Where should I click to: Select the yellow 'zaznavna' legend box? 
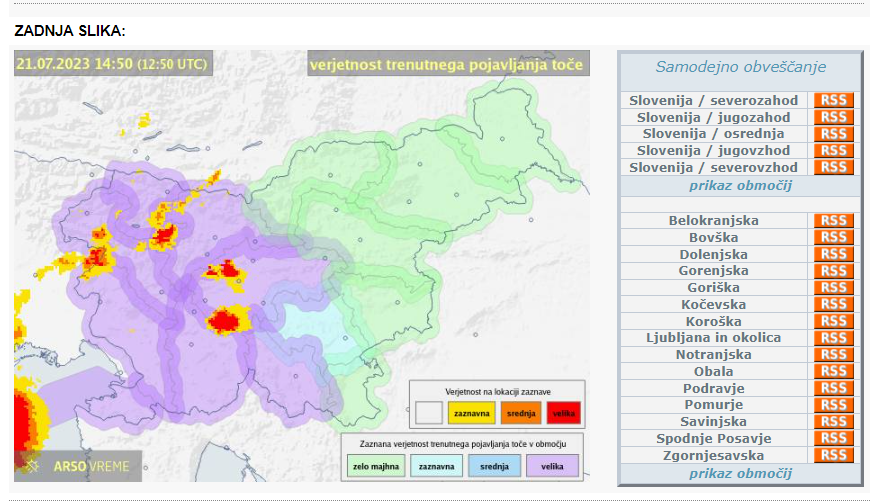tap(464, 412)
